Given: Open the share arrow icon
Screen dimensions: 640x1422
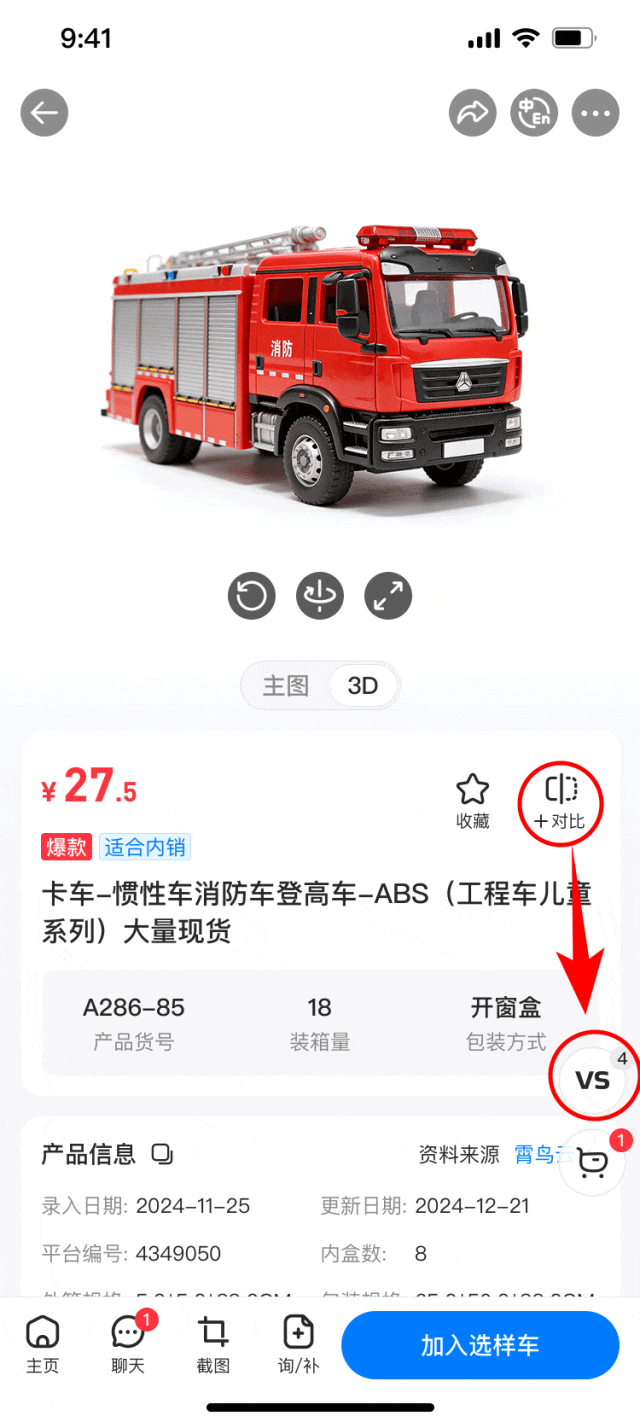Looking at the screenshot, I should coord(472,113).
